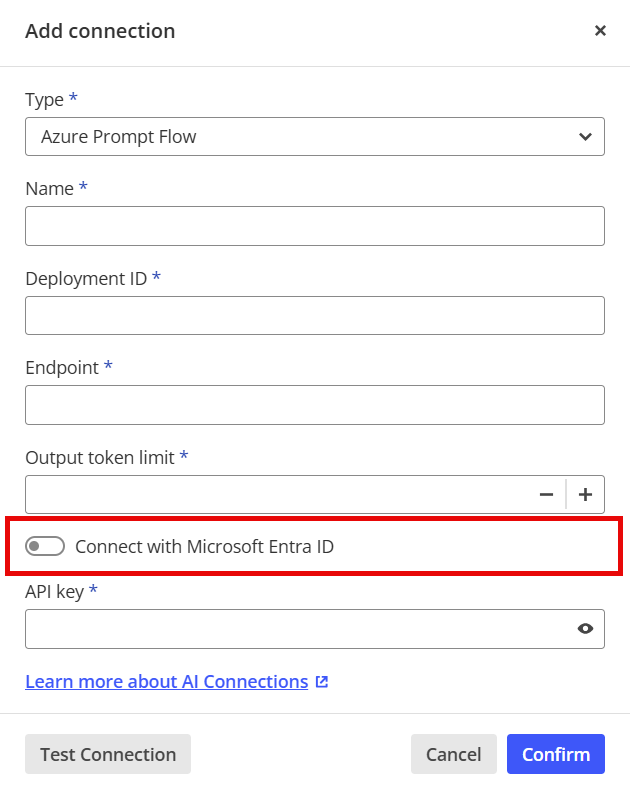Select the Output token limit number field

(x=281, y=494)
